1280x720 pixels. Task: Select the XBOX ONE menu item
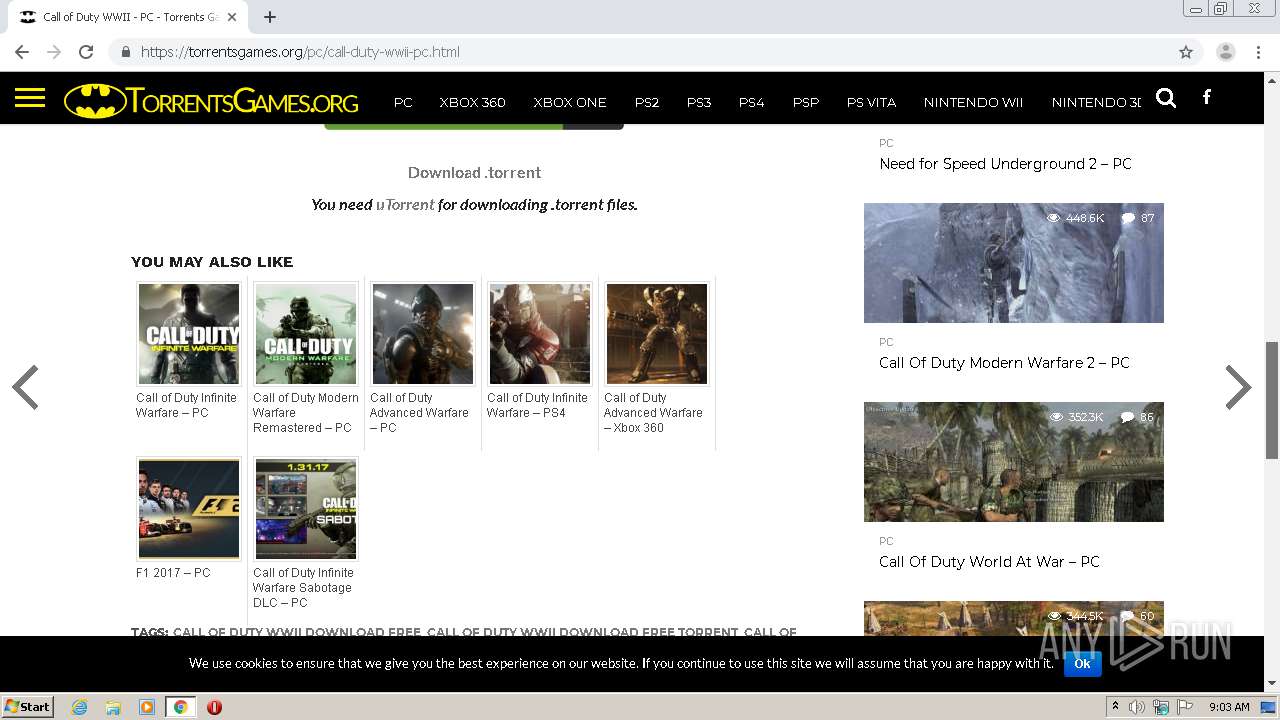570,102
